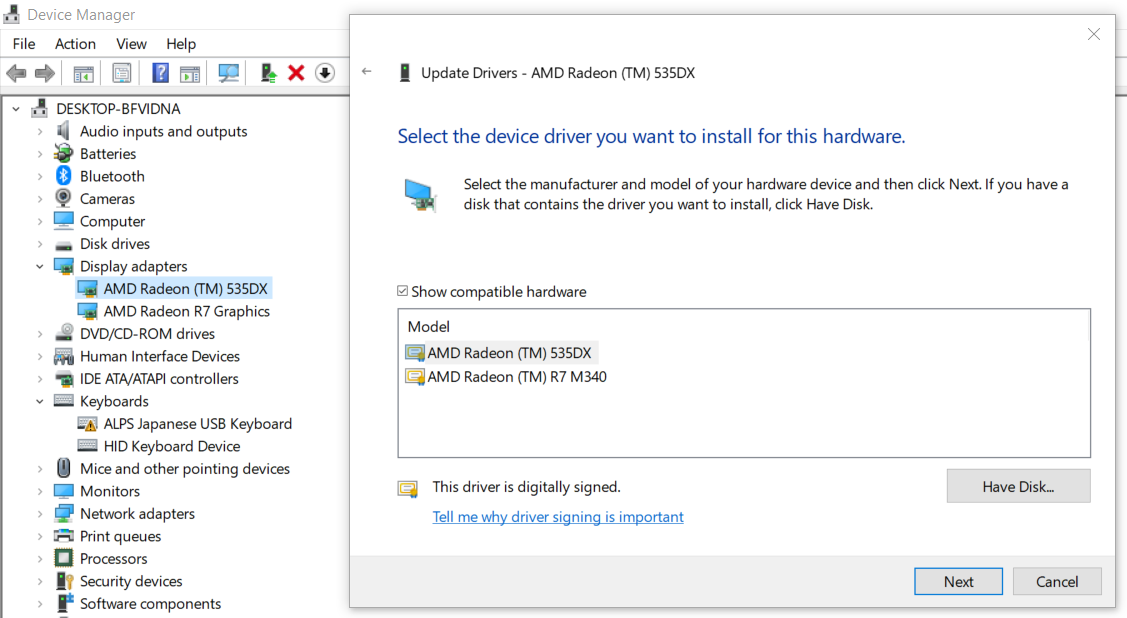
Task: Click the Bluetooth category icon
Action: pyautogui.click(x=63, y=176)
